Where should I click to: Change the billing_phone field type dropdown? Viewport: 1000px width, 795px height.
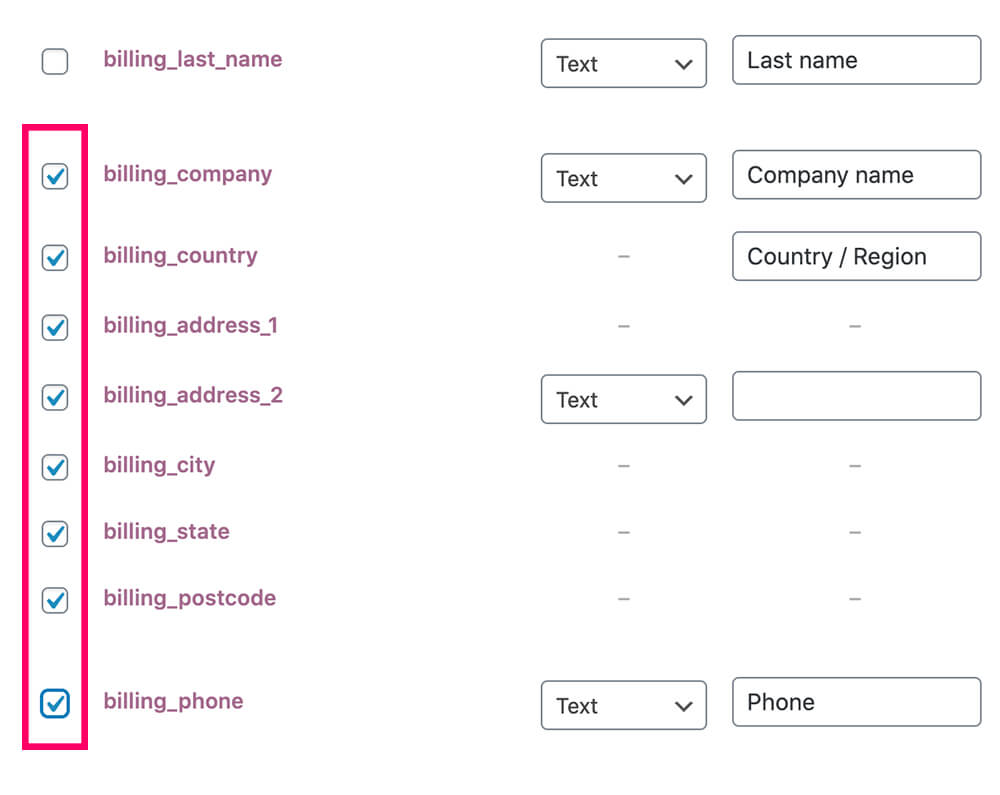tap(623, 706)
